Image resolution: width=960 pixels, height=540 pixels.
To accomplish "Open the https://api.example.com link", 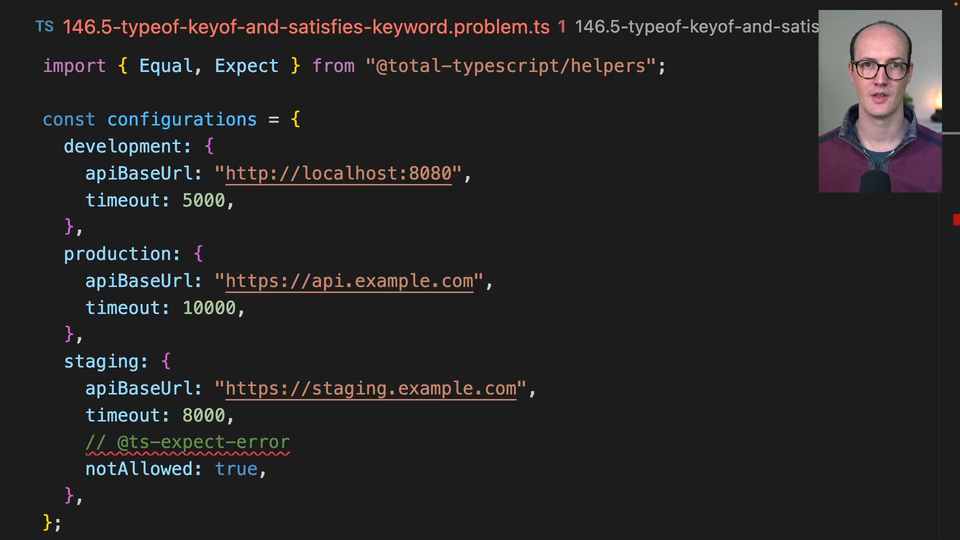I will coord(349,281).
